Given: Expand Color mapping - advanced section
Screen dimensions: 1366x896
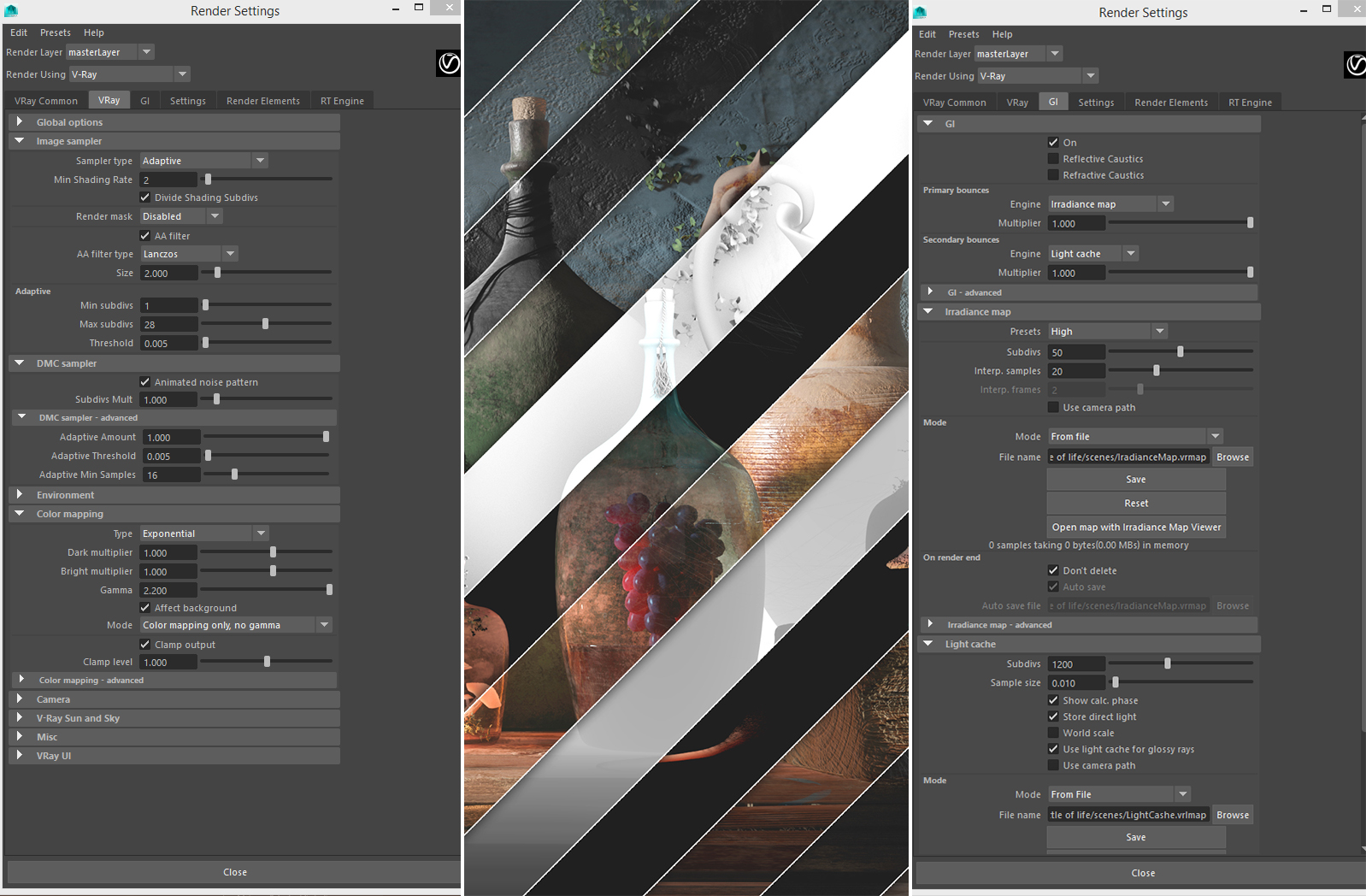Looking at the screenshot, I should click(174, 681).
